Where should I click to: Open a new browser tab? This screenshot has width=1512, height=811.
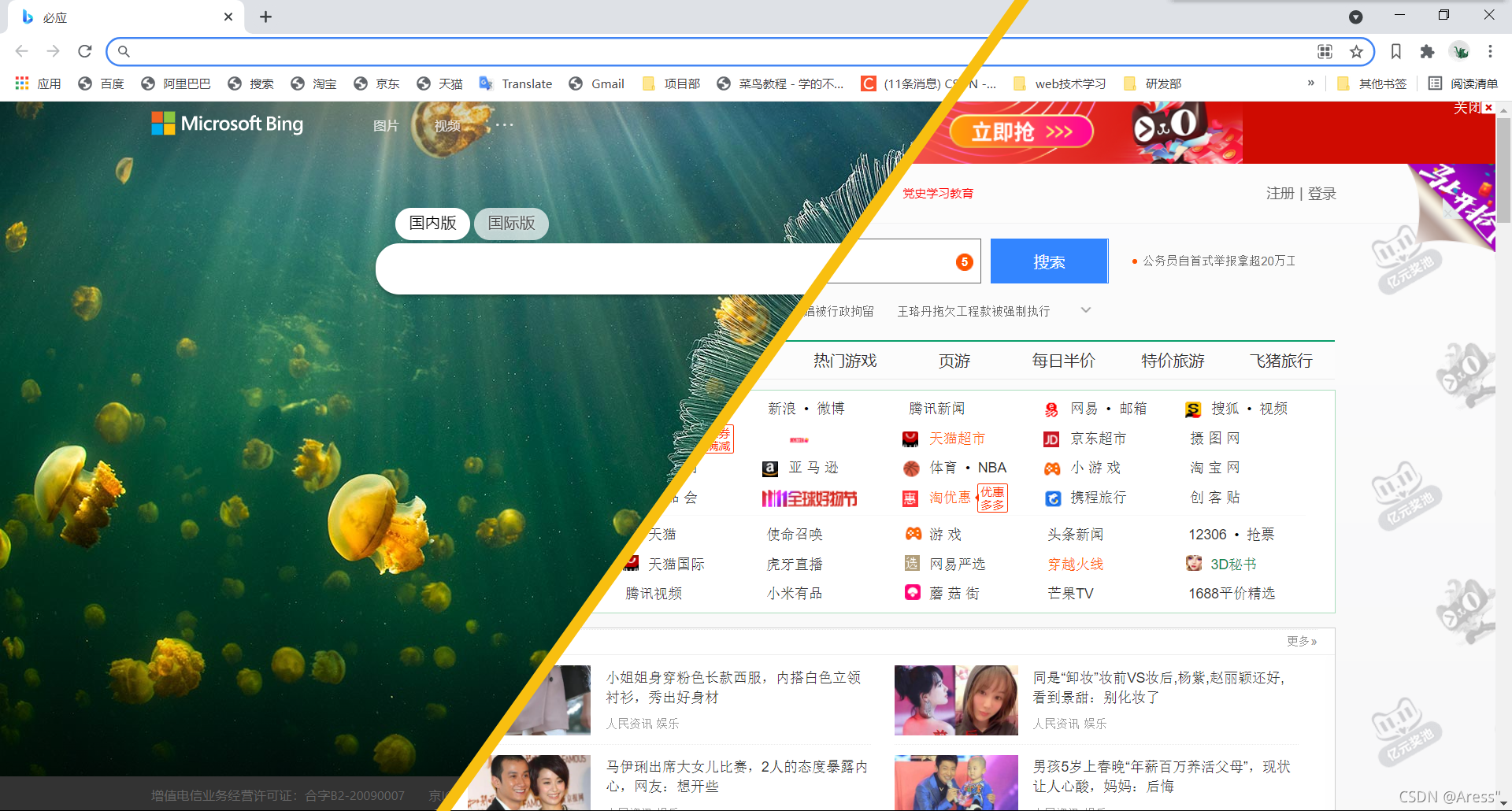(x=265, y=17)
